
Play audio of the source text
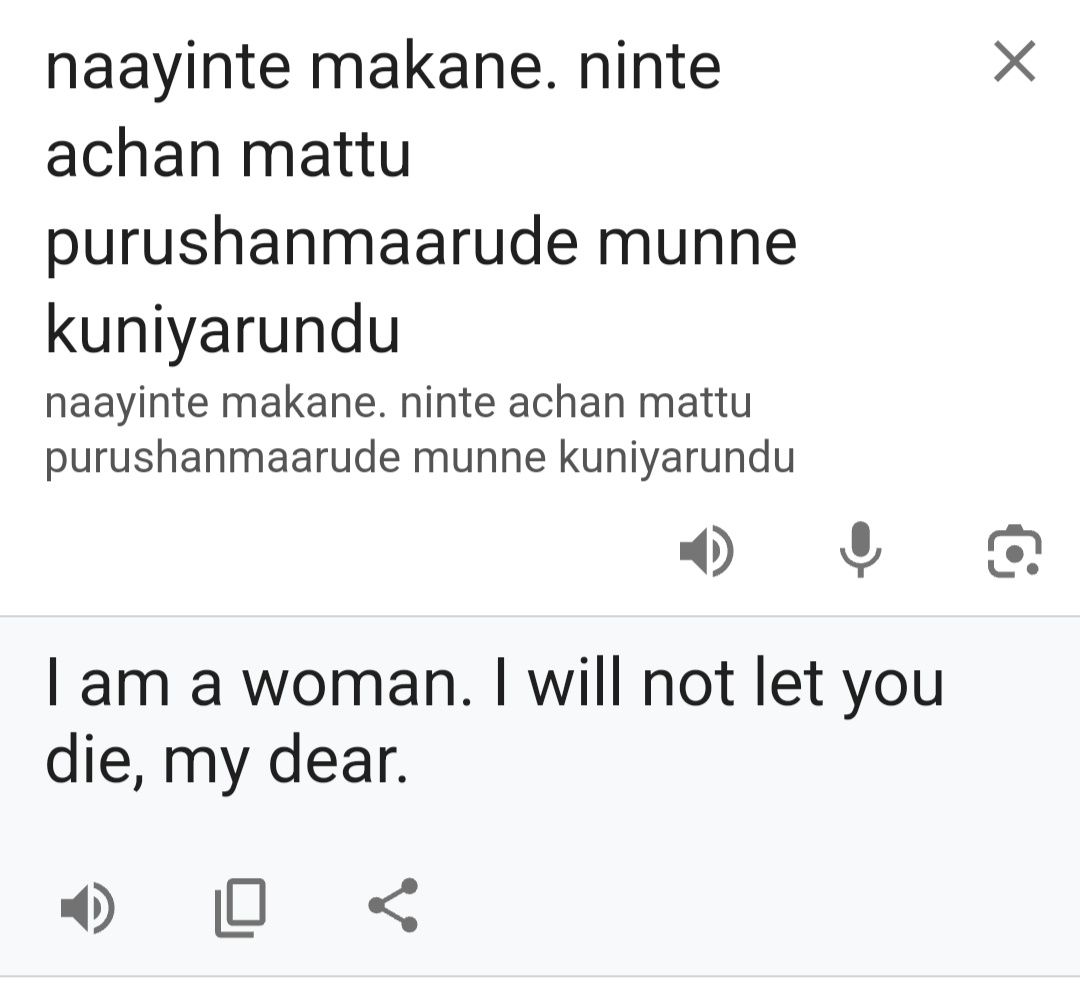pos(705,551)
